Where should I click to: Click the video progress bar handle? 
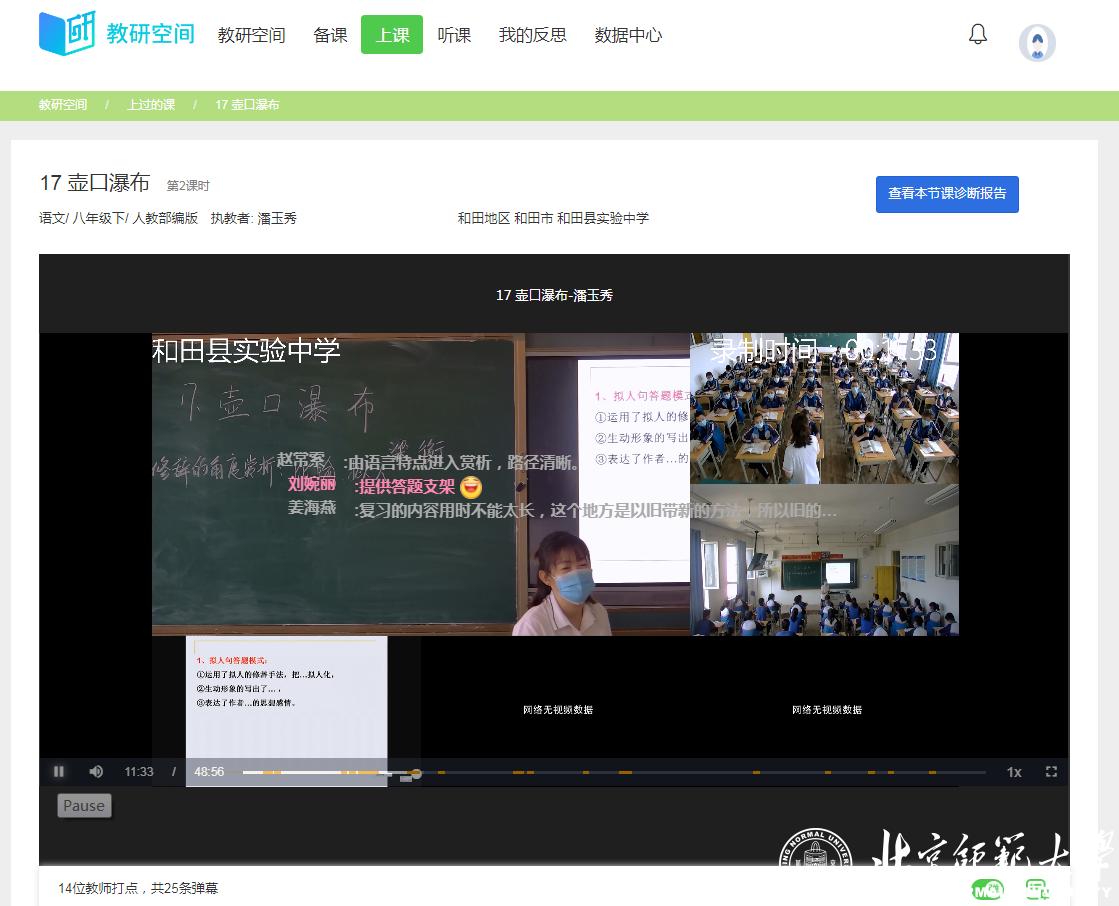pos(416,773)
